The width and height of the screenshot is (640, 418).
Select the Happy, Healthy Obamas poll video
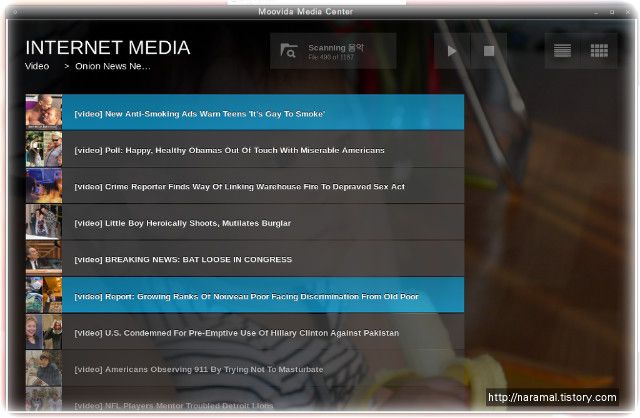click(x=263, y=149)
